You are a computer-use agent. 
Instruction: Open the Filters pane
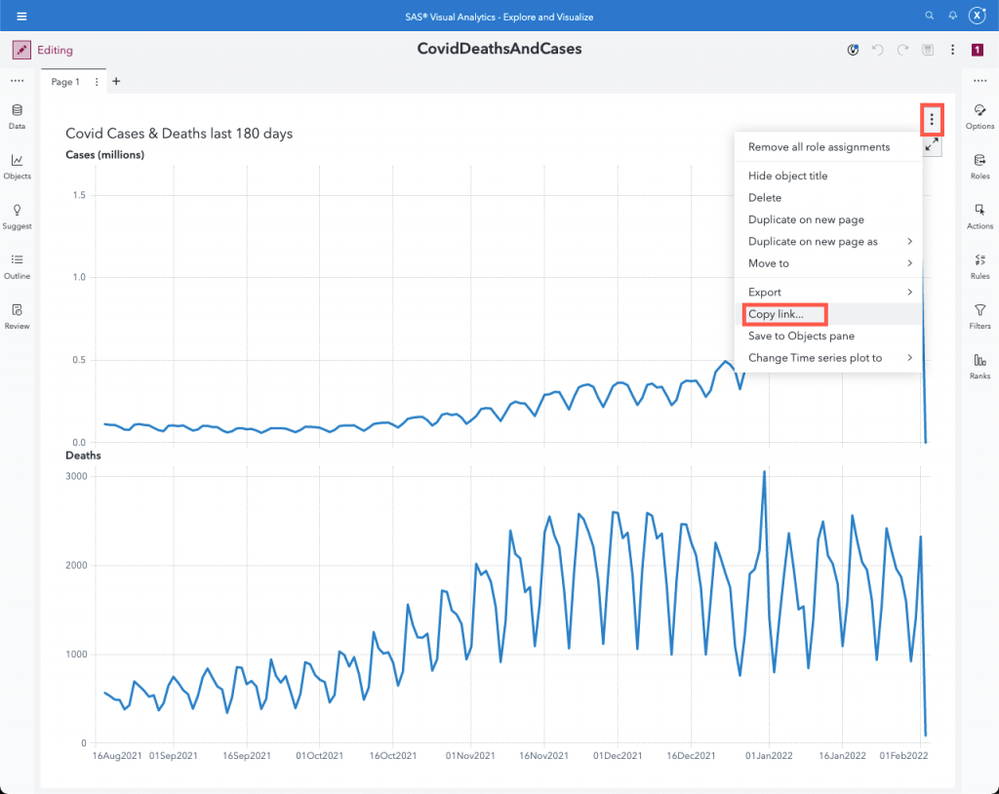coord(980,315)
